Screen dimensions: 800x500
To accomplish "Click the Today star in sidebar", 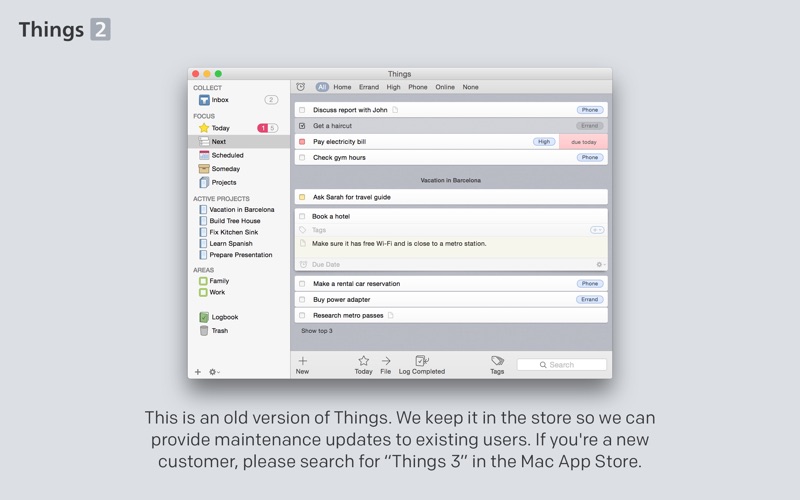I will pos(204,128).
